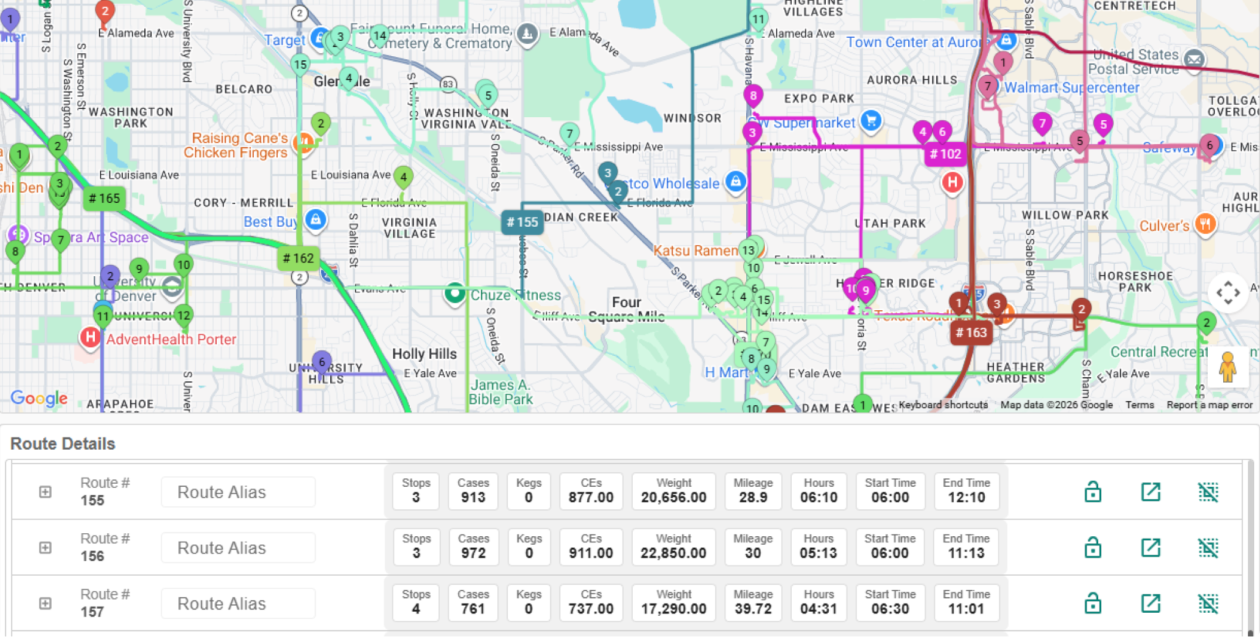
Task: Click the #102 route marker on map
Action: click(x=944, y=154)
